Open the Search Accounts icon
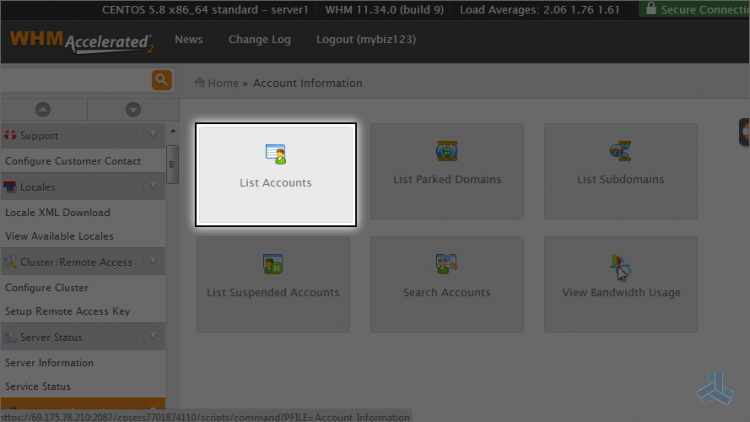Screen dimensions: 750x422 447,264
